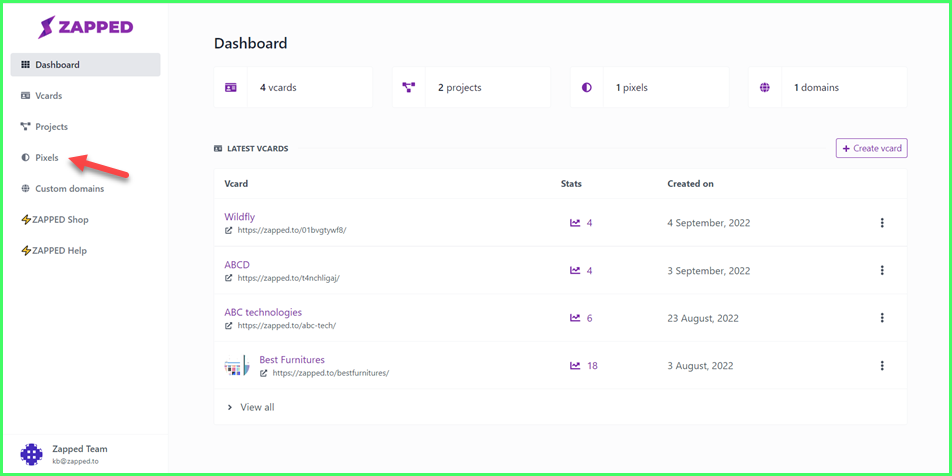Open the Best Furnitures vcard

292,359
